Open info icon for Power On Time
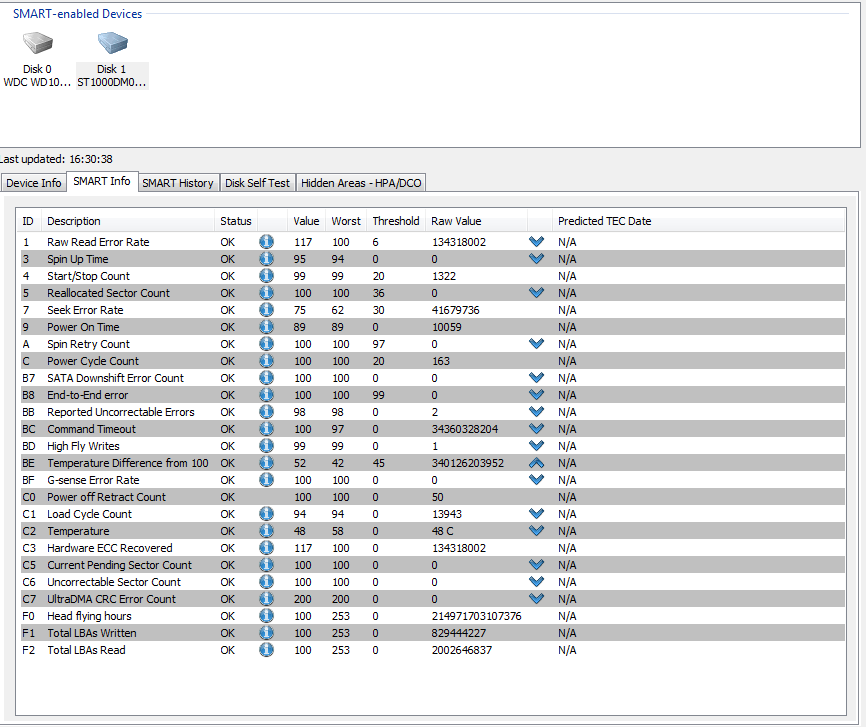The image size is (866, 727). (x=266, y=327)
